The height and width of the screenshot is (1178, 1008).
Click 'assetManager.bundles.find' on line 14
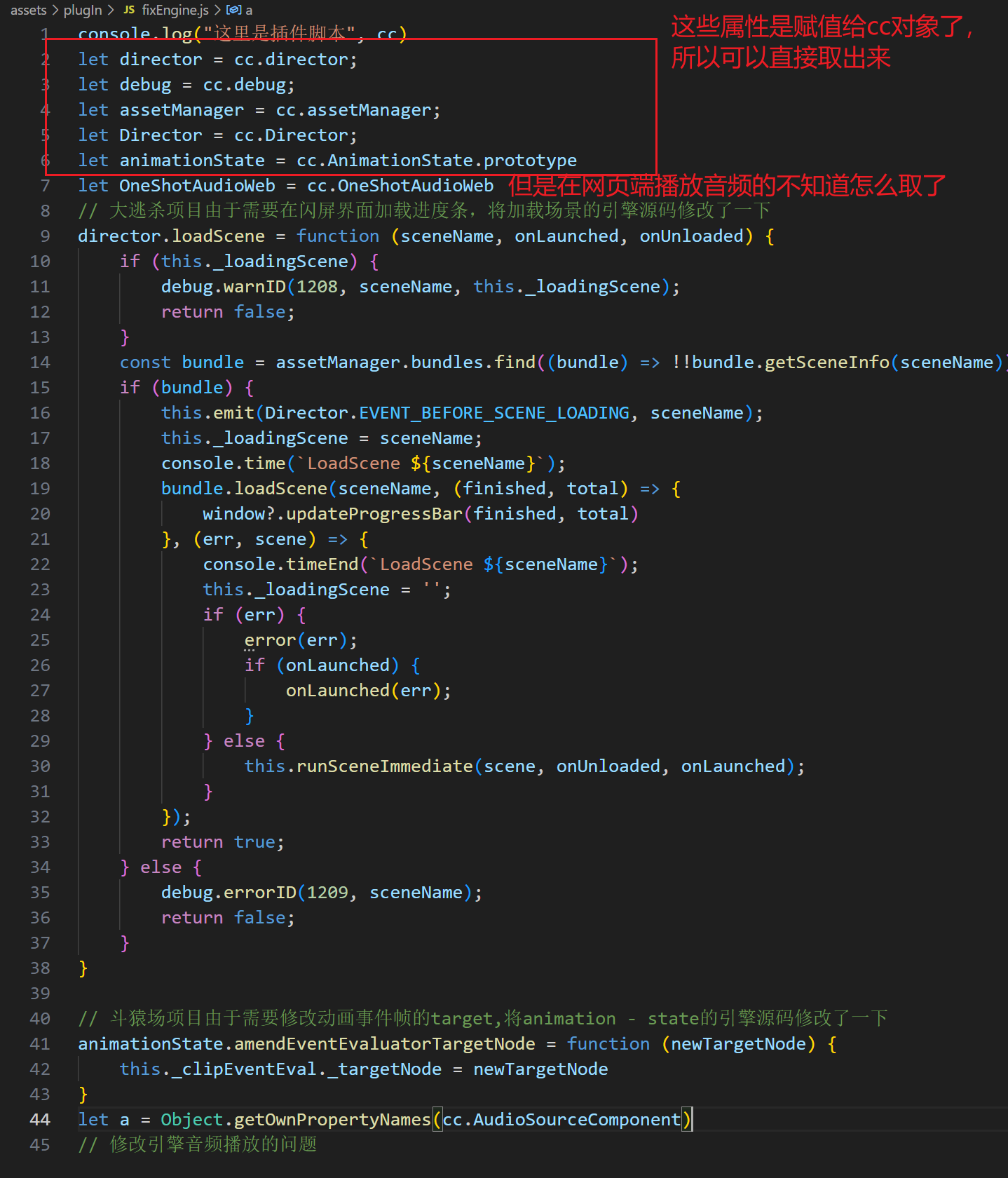(405, 363)
